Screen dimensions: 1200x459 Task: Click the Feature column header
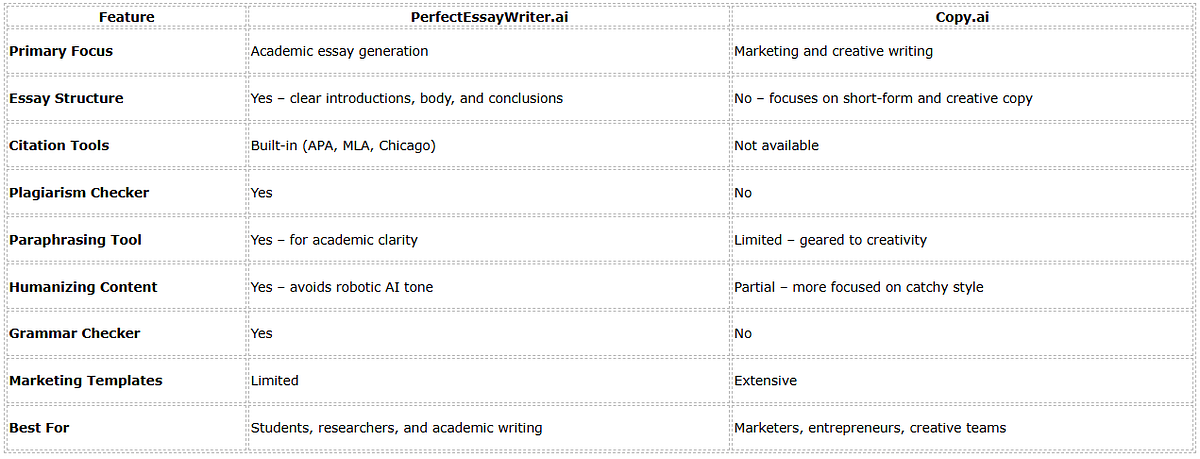(x=126, y=17)
